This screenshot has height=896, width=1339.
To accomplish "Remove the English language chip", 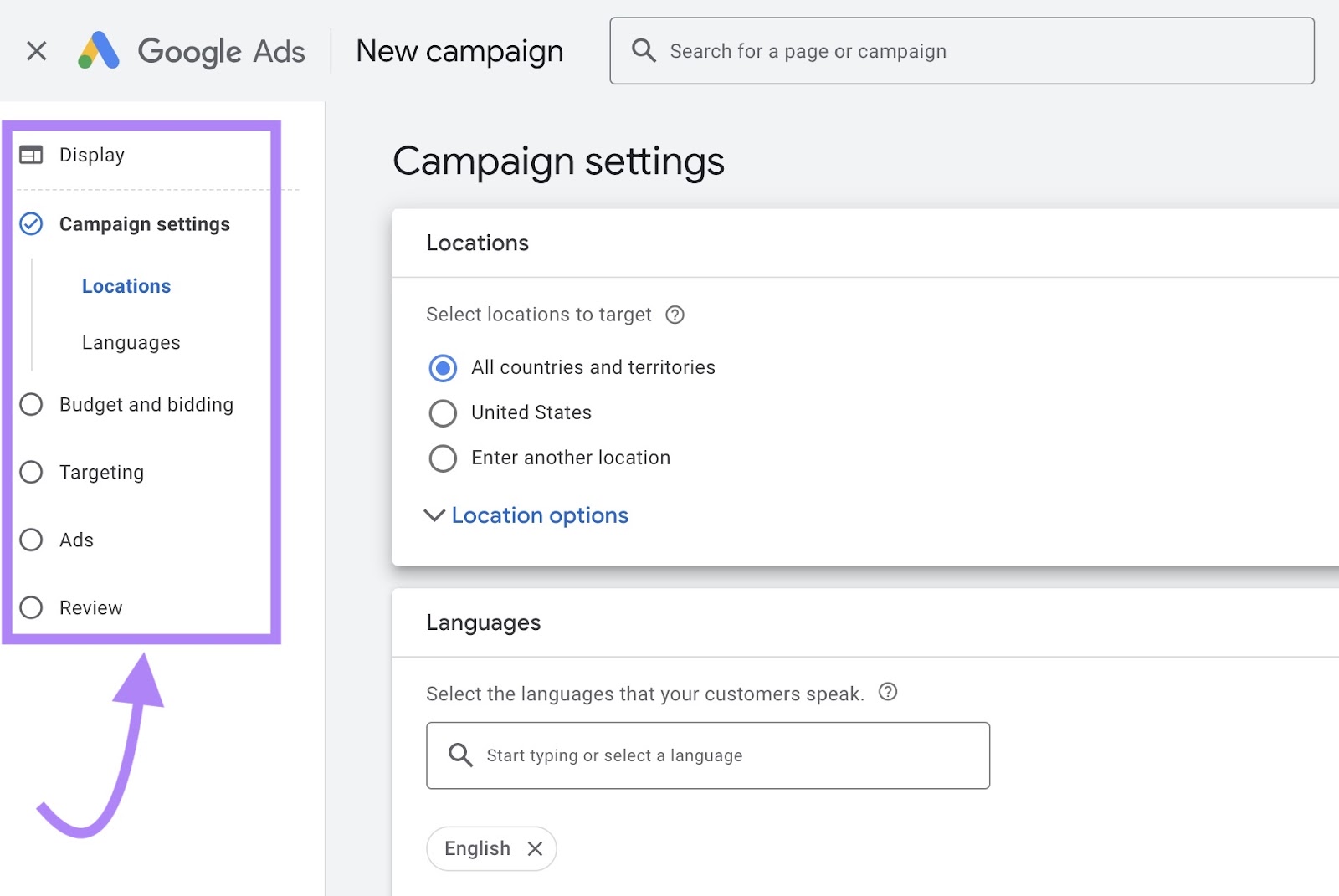I will 536,848.
